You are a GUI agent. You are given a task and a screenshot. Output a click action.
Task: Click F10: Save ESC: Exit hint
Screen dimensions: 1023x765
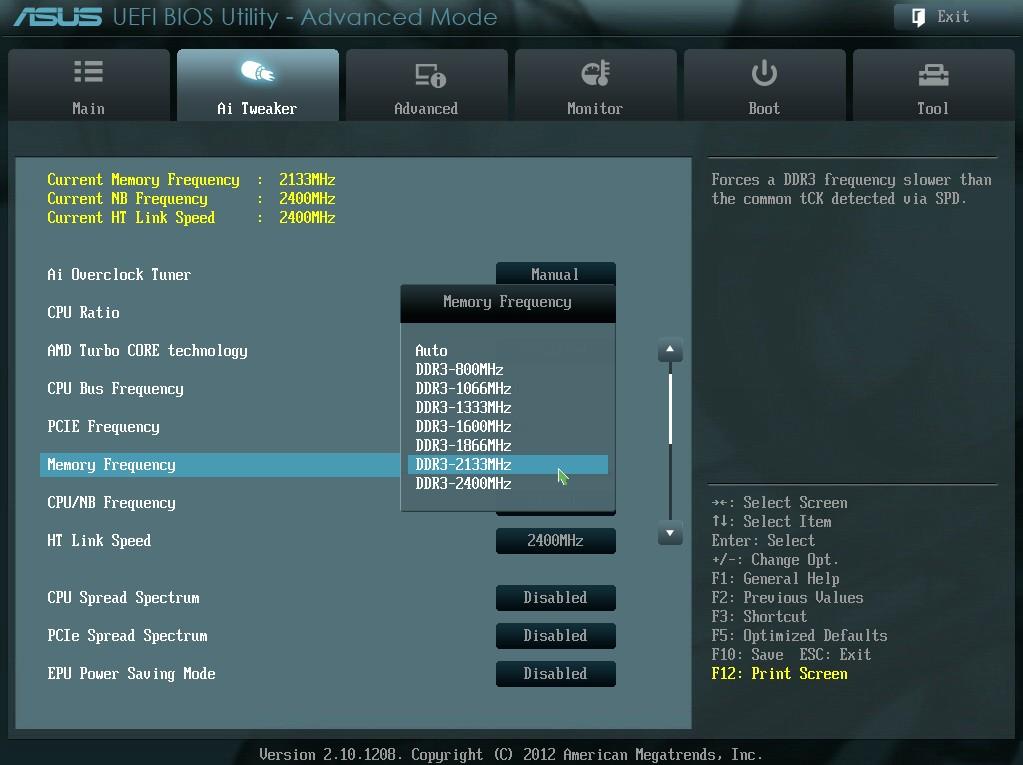(x=791, y=654)
